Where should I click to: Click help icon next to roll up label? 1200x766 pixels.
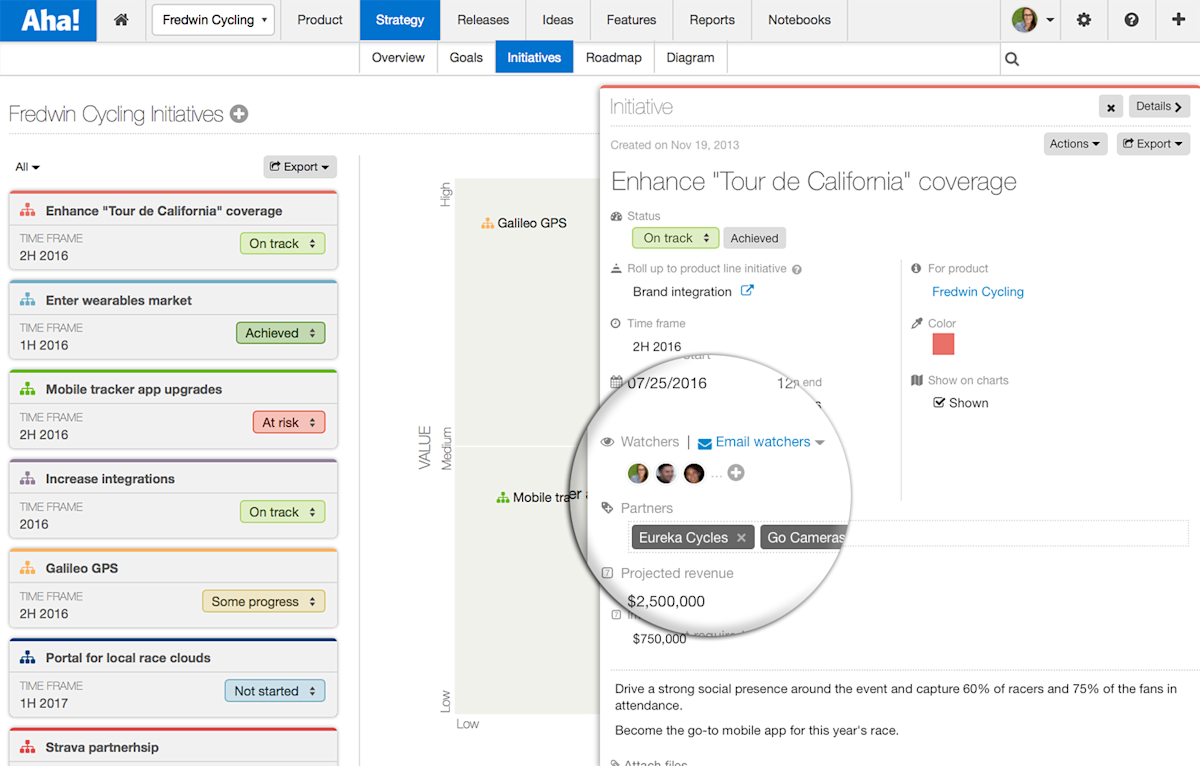coord(796,269)
